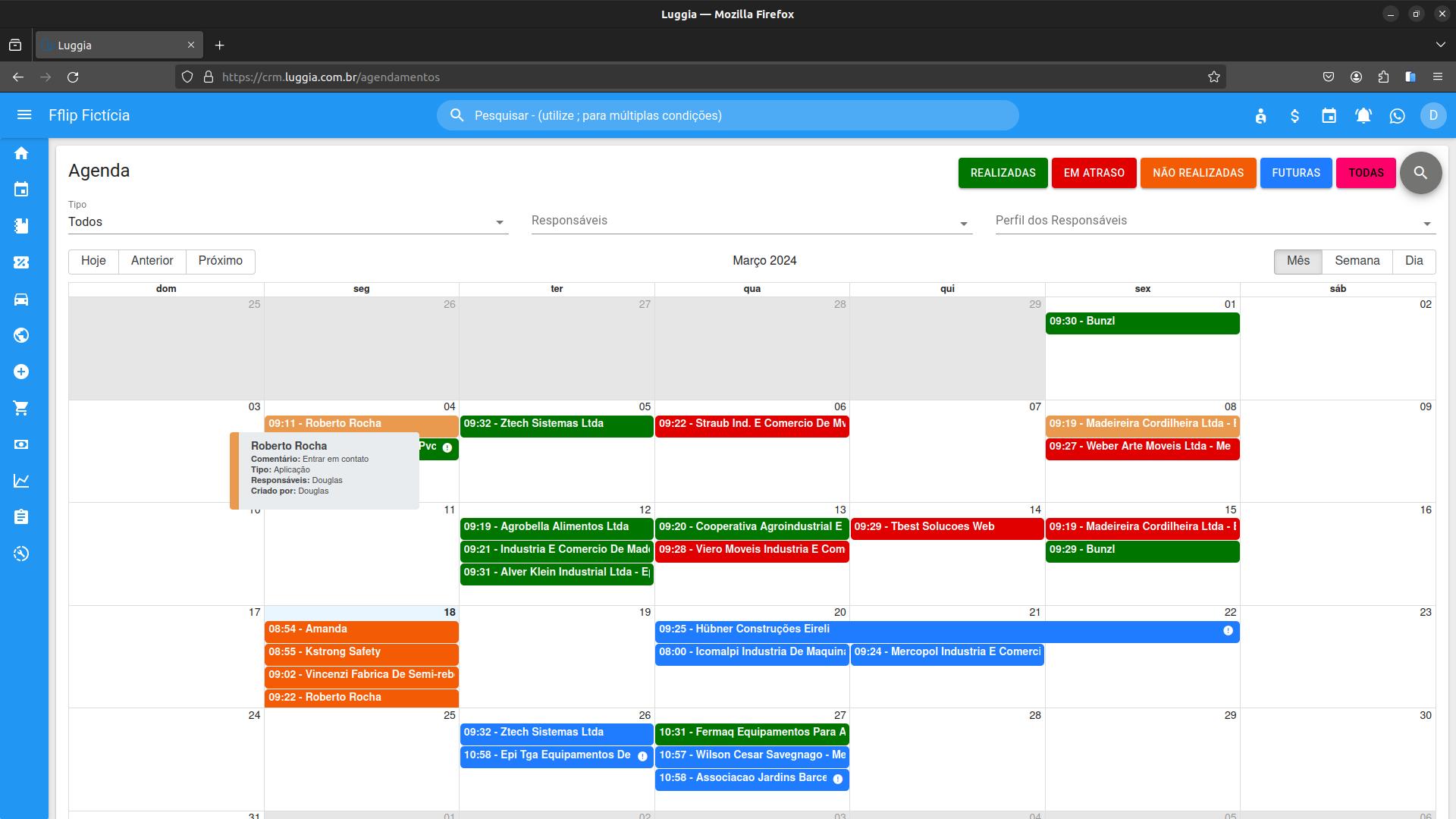Switch the calendar to Dia view
Viewport: 1456px width, 819px height.
point(1414,261)
